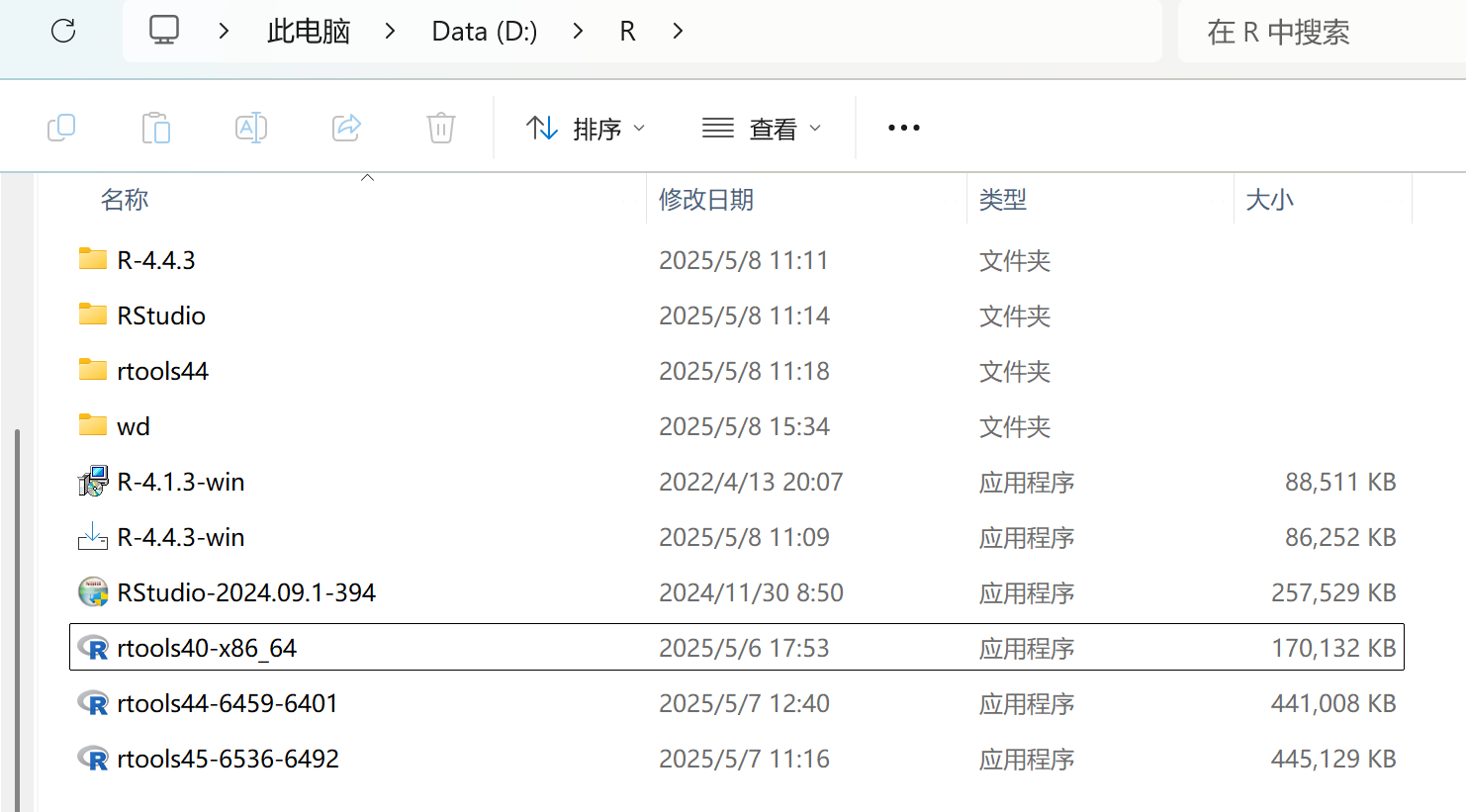Click the RStudio folder icon
Screen dimensions: 1466x812
(x=93, y=315)
